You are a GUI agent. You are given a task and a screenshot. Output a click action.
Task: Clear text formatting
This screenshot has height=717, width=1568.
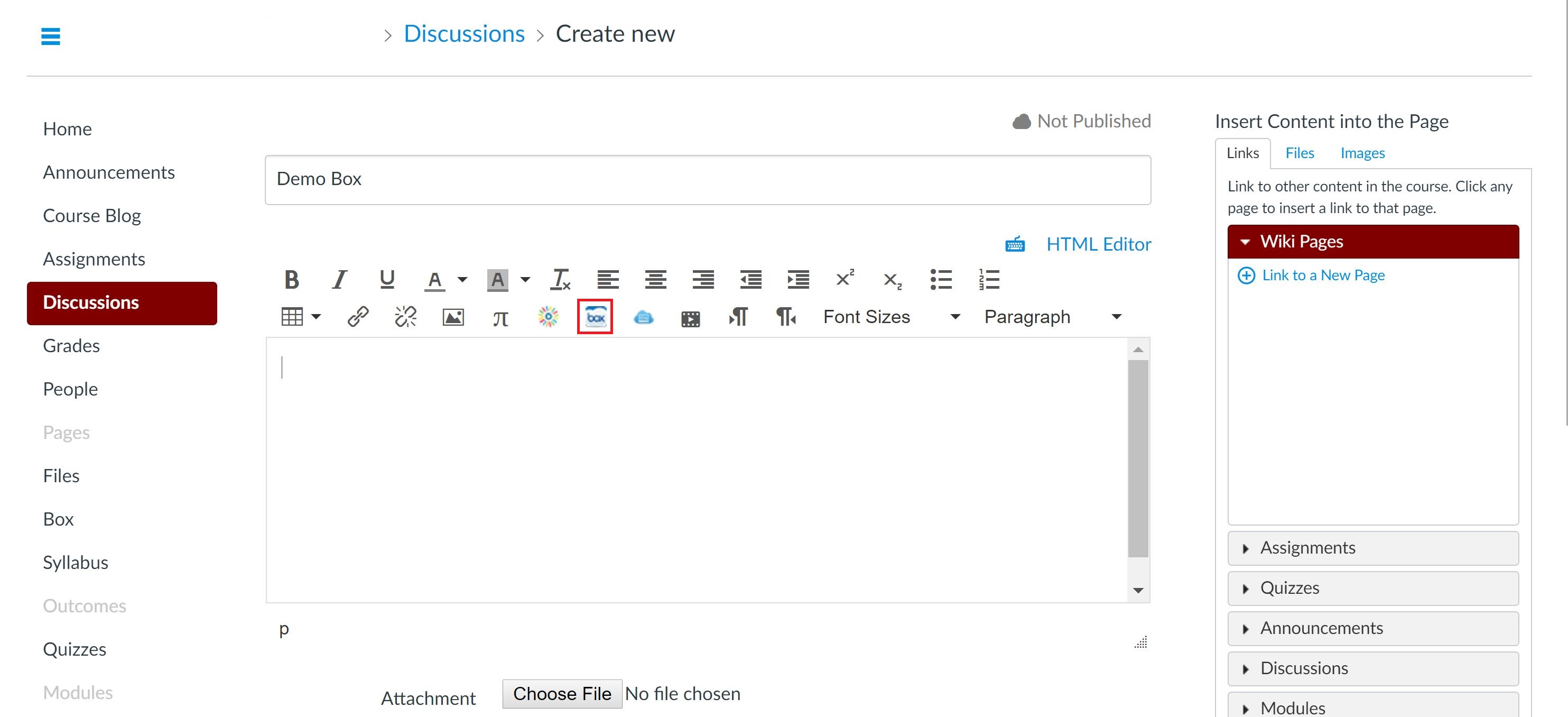[x=560, y=280]
